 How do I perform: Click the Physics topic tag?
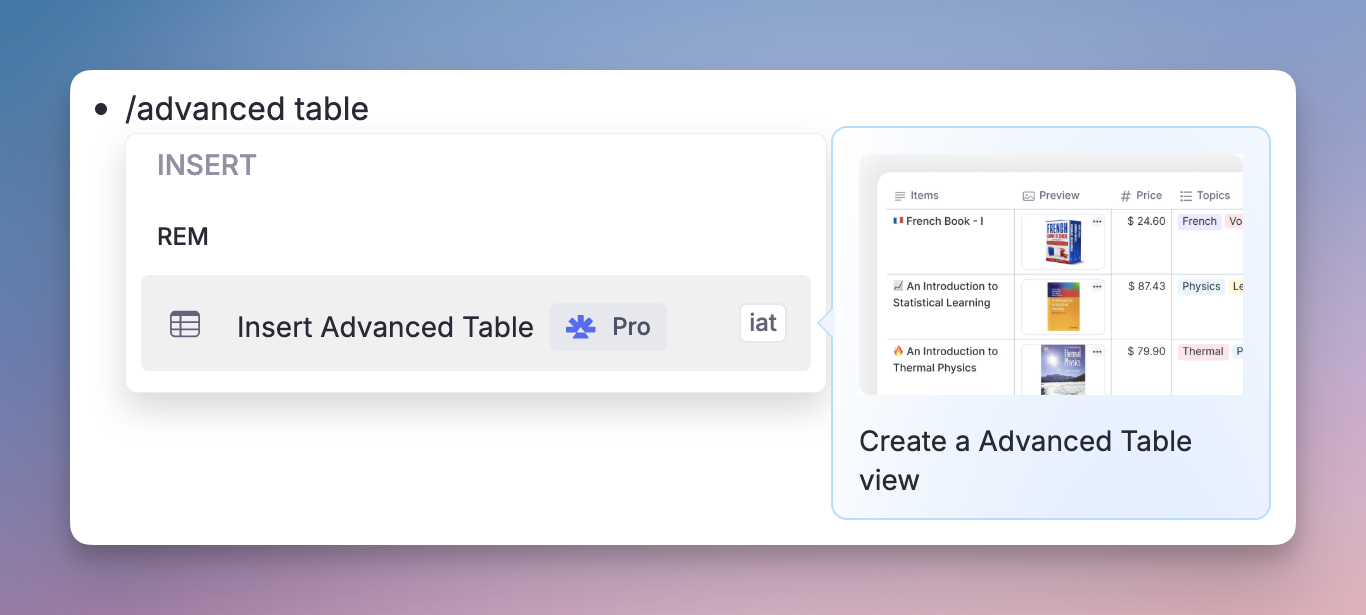[1200, 286]
